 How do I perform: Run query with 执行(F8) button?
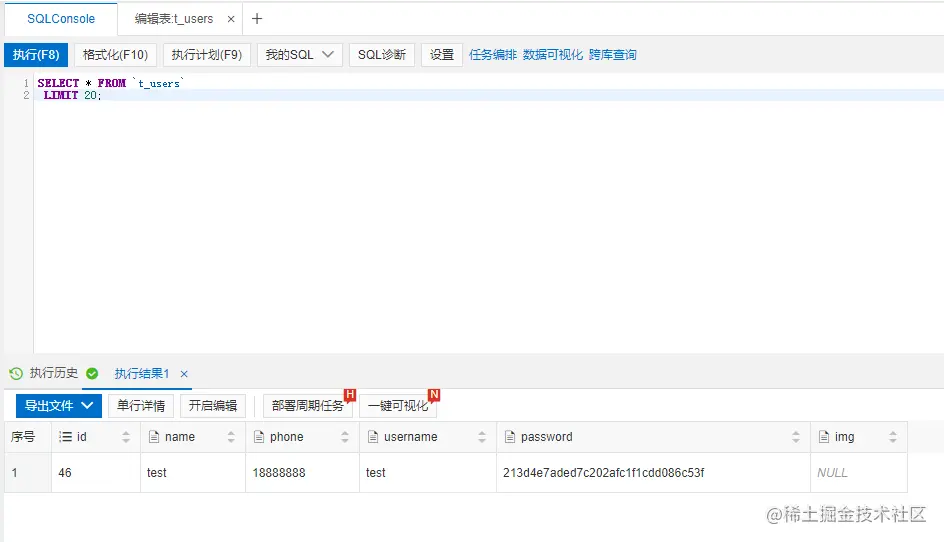pos(36,55)
